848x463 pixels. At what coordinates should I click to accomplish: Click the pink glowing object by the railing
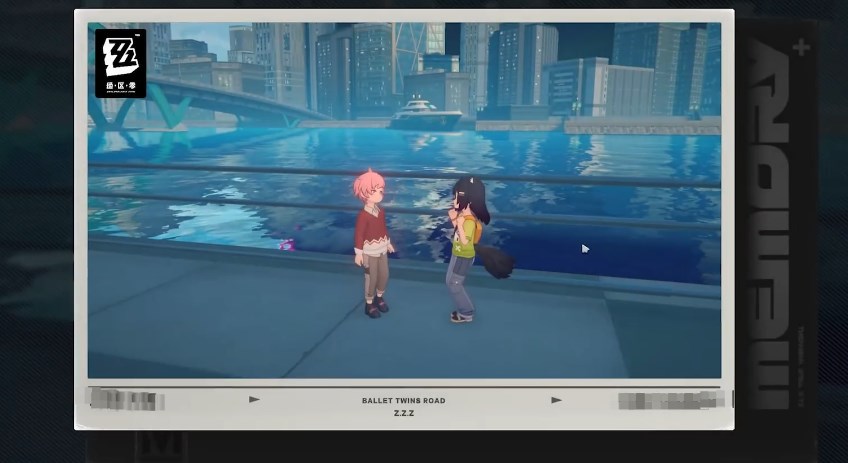287,245
